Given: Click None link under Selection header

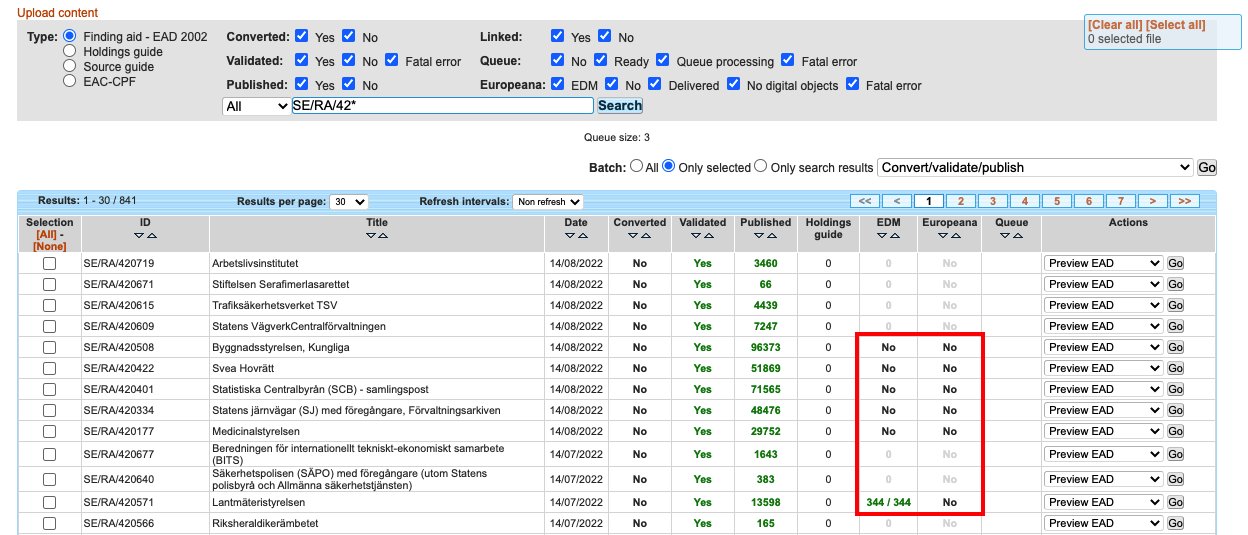Looking at the screenshot, I should [x=49, y=246].
